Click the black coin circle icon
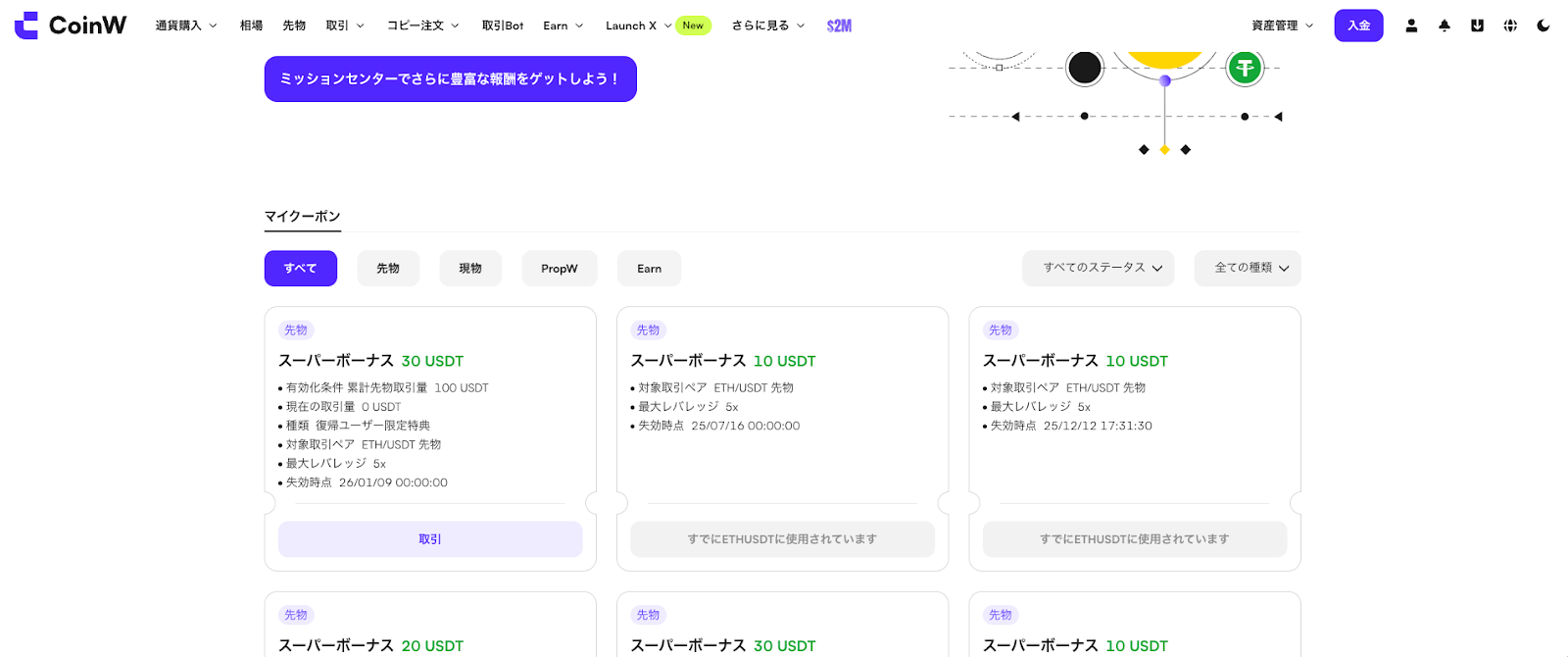This screenshot has width=1568, height=657. 1084,68
